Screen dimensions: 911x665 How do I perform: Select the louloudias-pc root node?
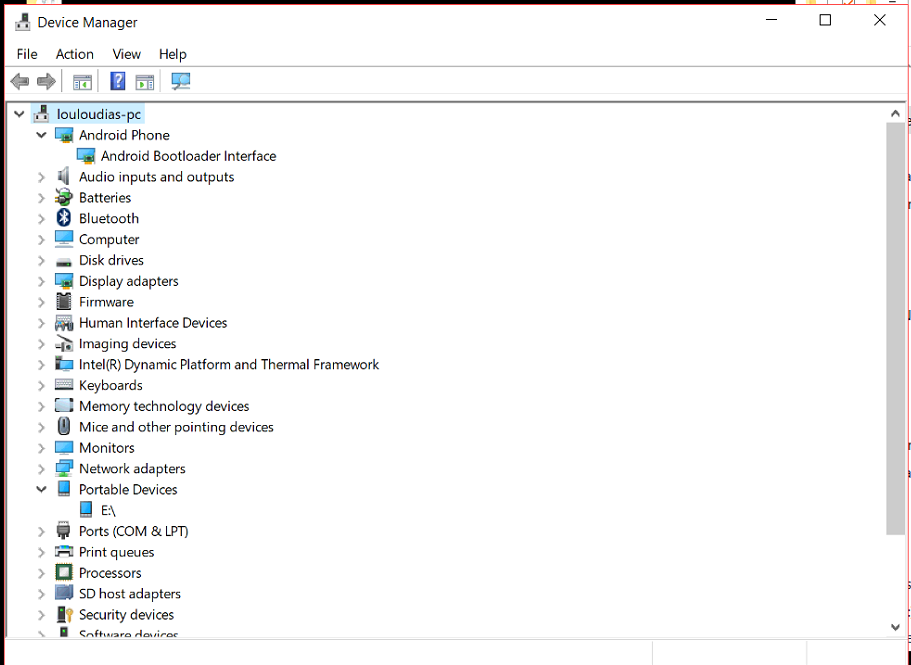[99, 114]
